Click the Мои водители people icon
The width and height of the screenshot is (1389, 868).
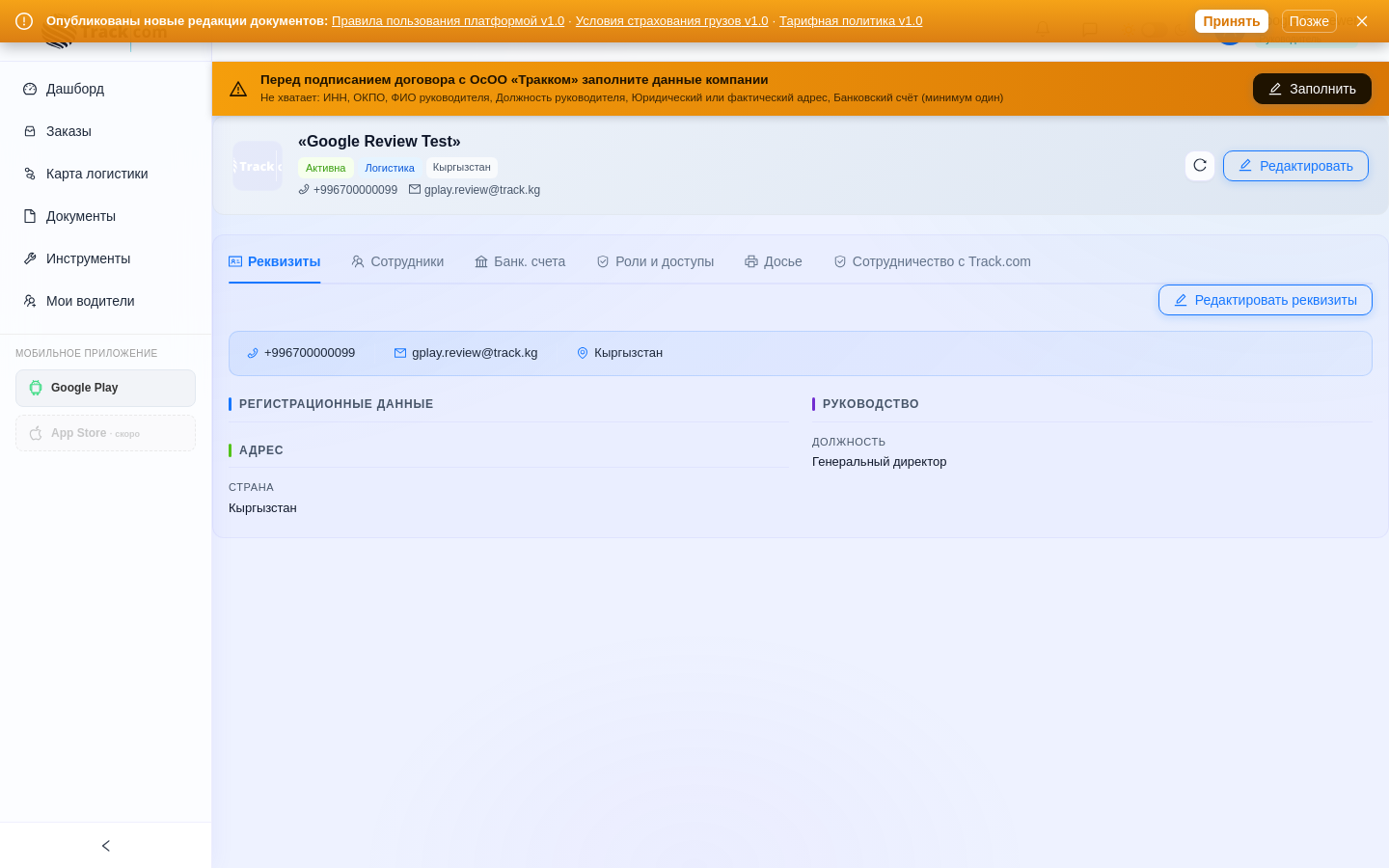[x=30, y=301]
